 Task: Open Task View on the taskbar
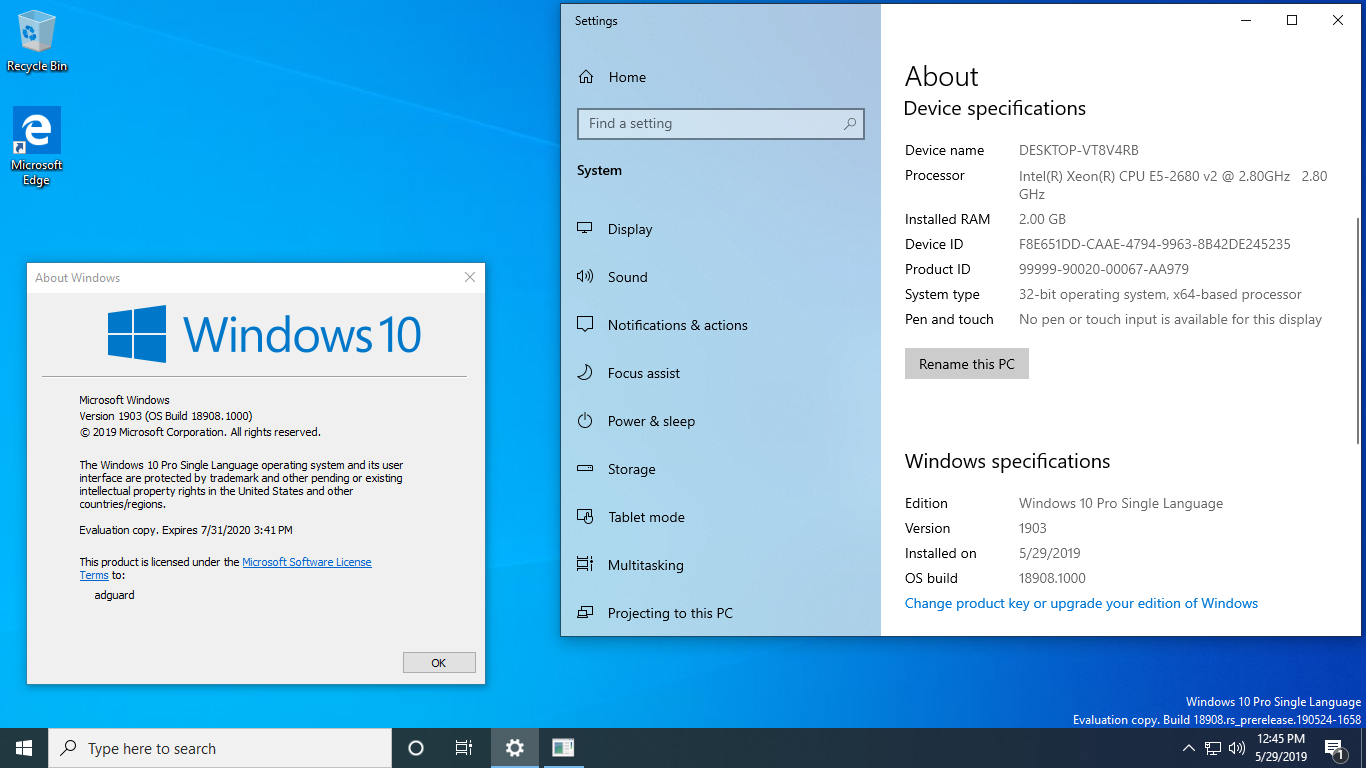point(464,748)
